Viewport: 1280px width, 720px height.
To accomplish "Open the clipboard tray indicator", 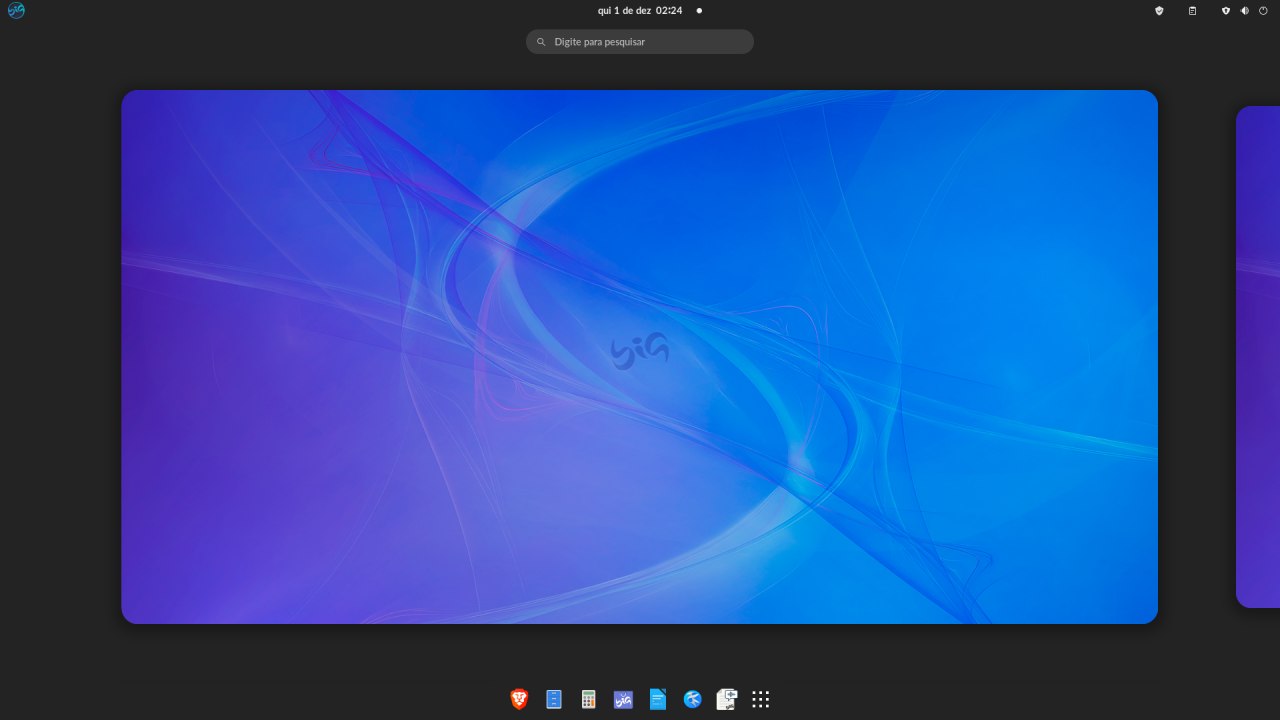I will [x=1192, y=10].
